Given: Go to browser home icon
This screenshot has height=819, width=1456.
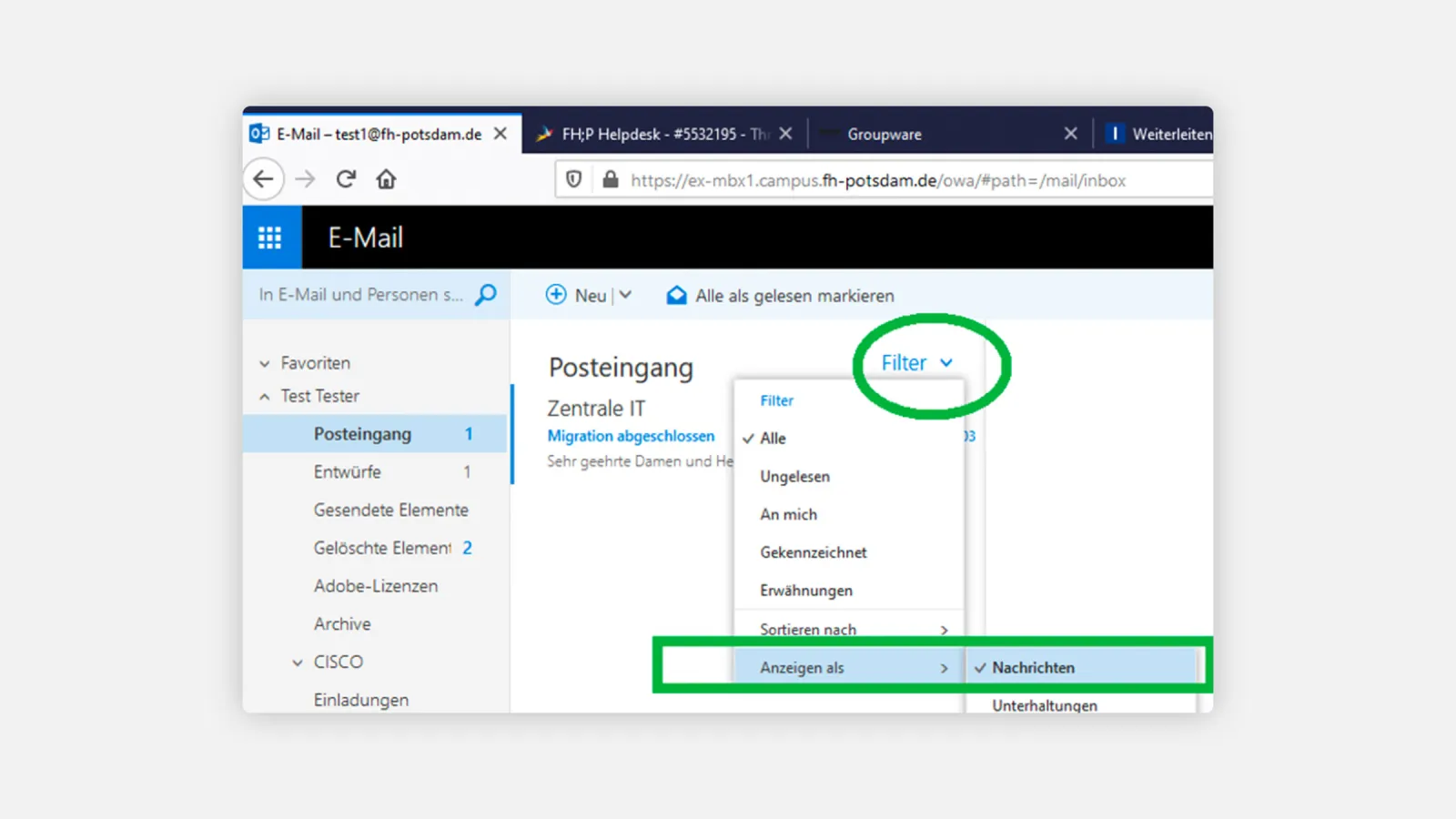Looking at the screenshot, I should [x=386, y=179].
